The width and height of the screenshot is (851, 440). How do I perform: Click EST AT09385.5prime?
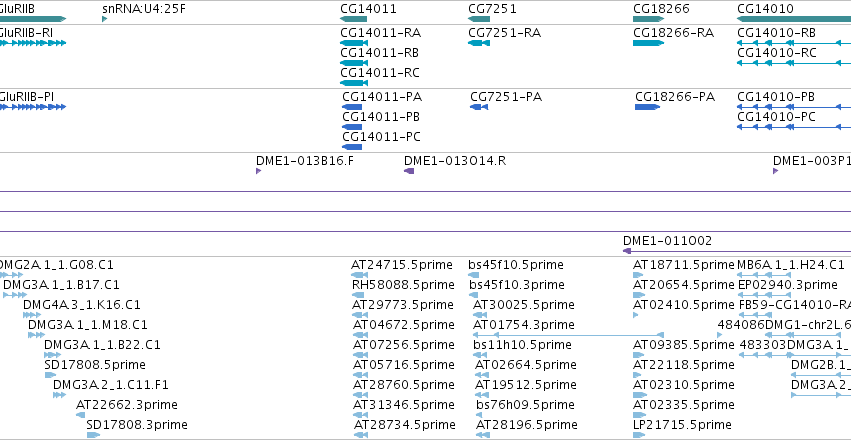(x=639, y=355)
